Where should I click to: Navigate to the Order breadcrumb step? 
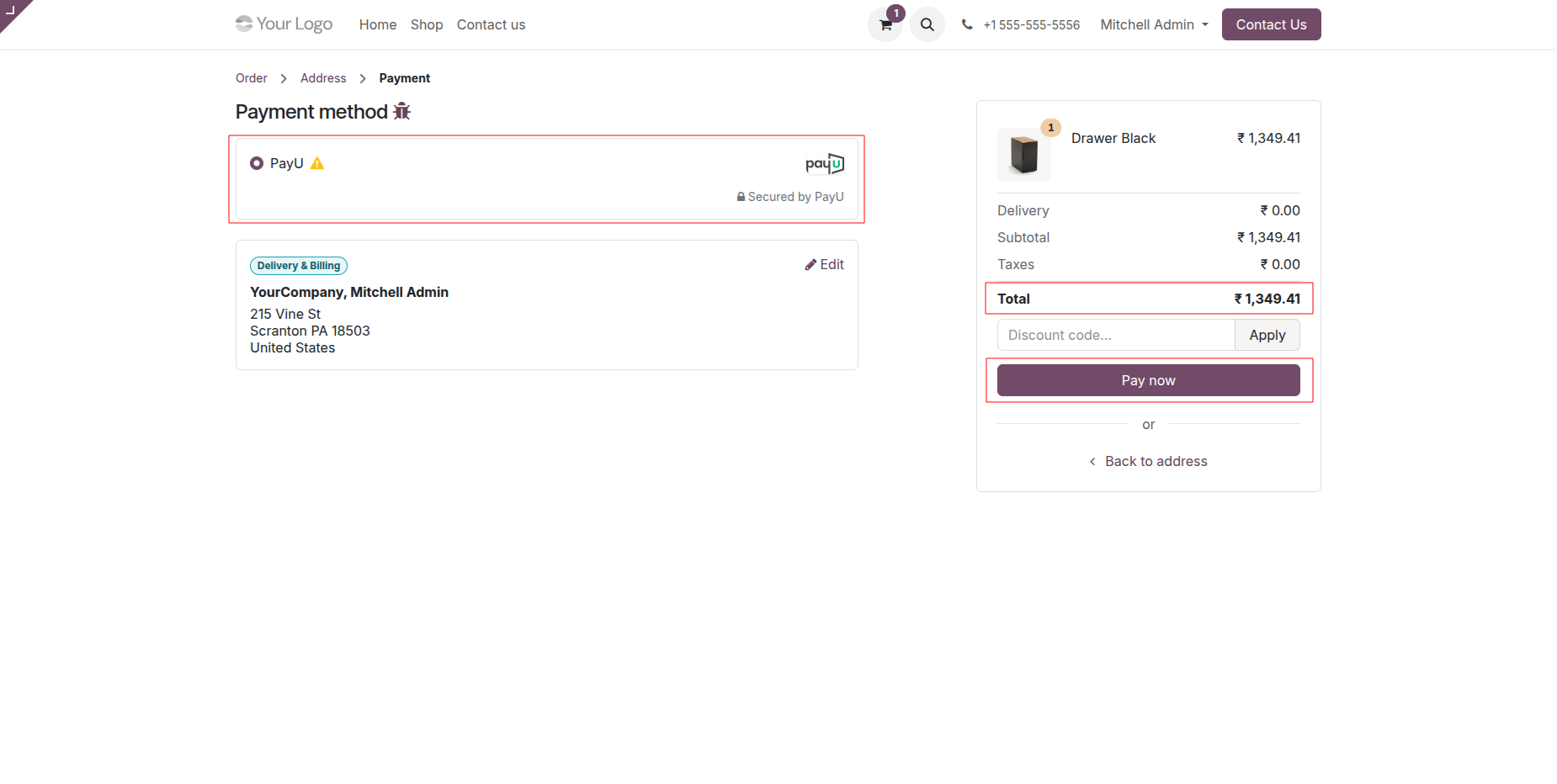tap(251, 78)
